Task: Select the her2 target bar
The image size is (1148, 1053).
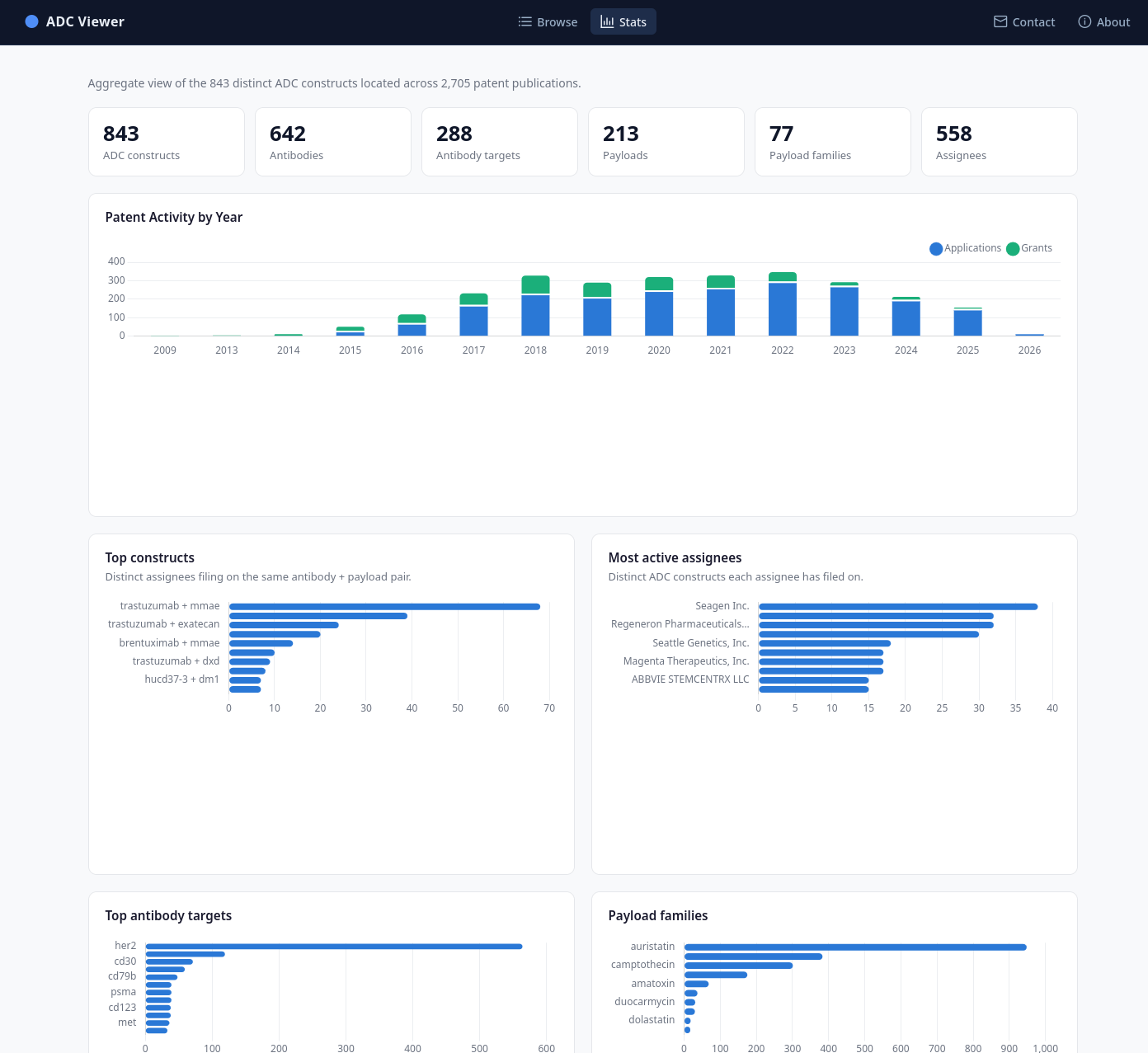Action: click(334, 947)
